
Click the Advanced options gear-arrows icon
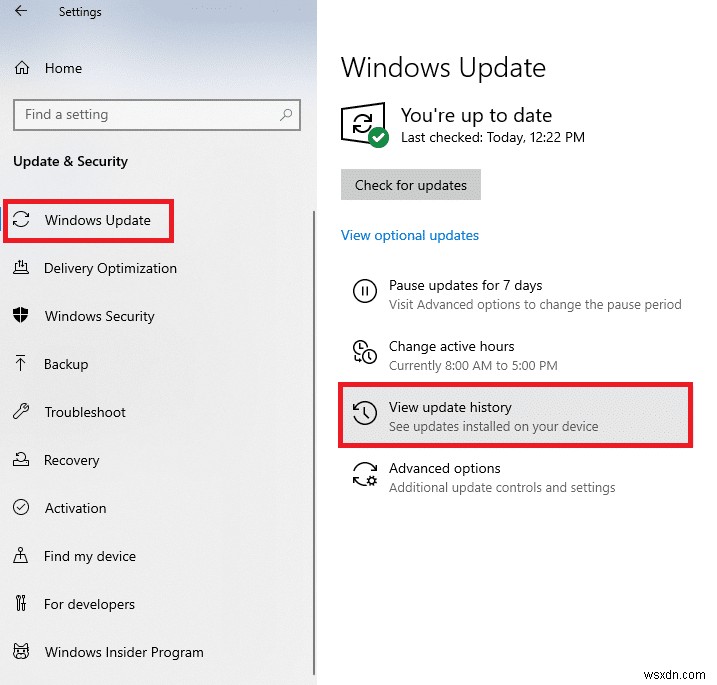click(x=364, y=474)
